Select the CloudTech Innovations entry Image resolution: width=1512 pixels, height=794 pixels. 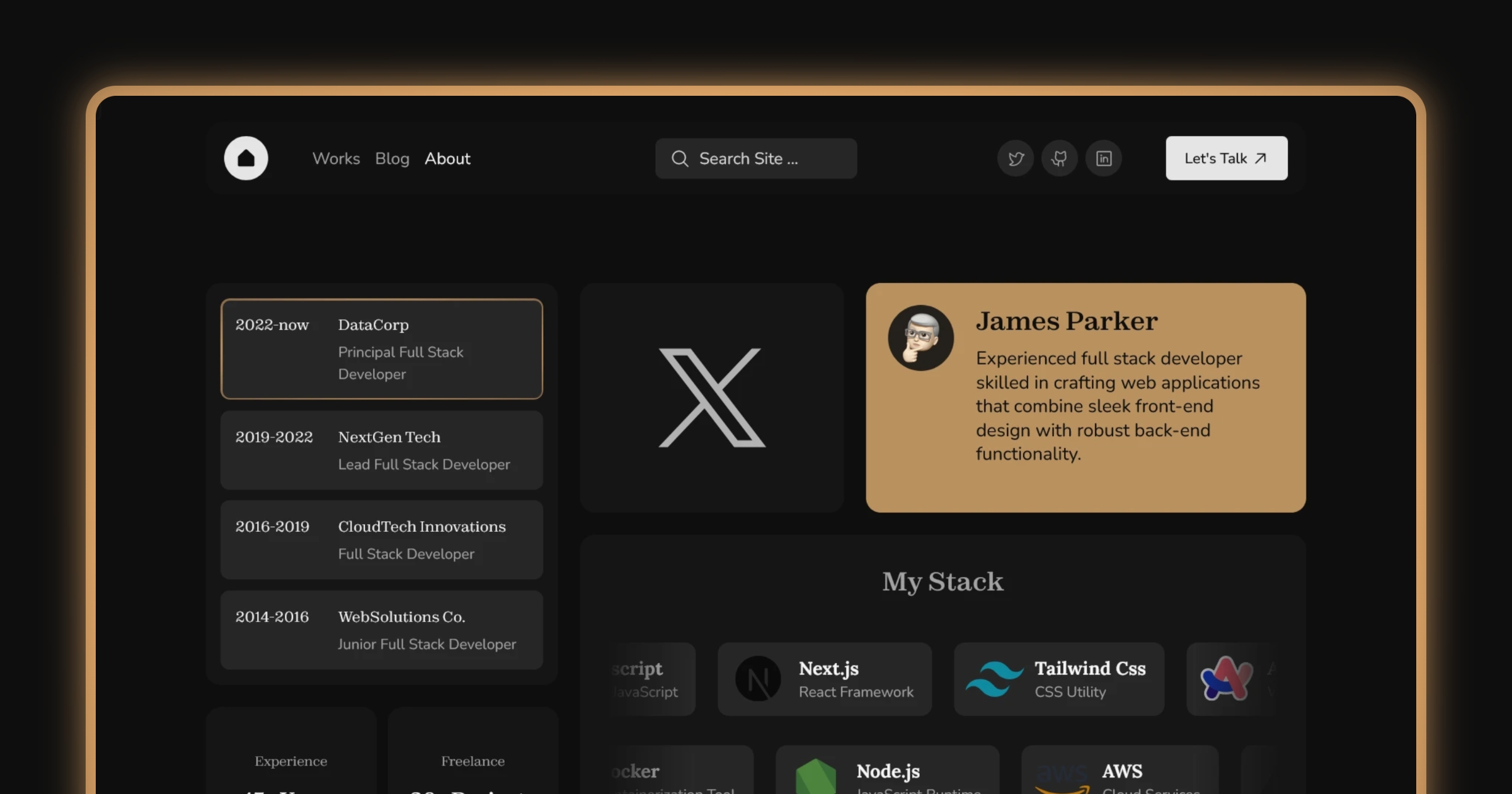click(x=382, y=539)
